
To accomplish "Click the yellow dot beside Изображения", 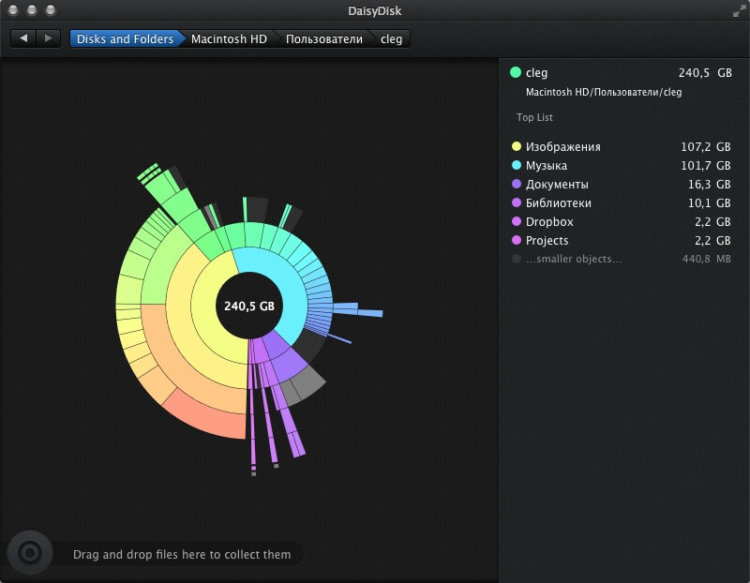I will 516,146.
